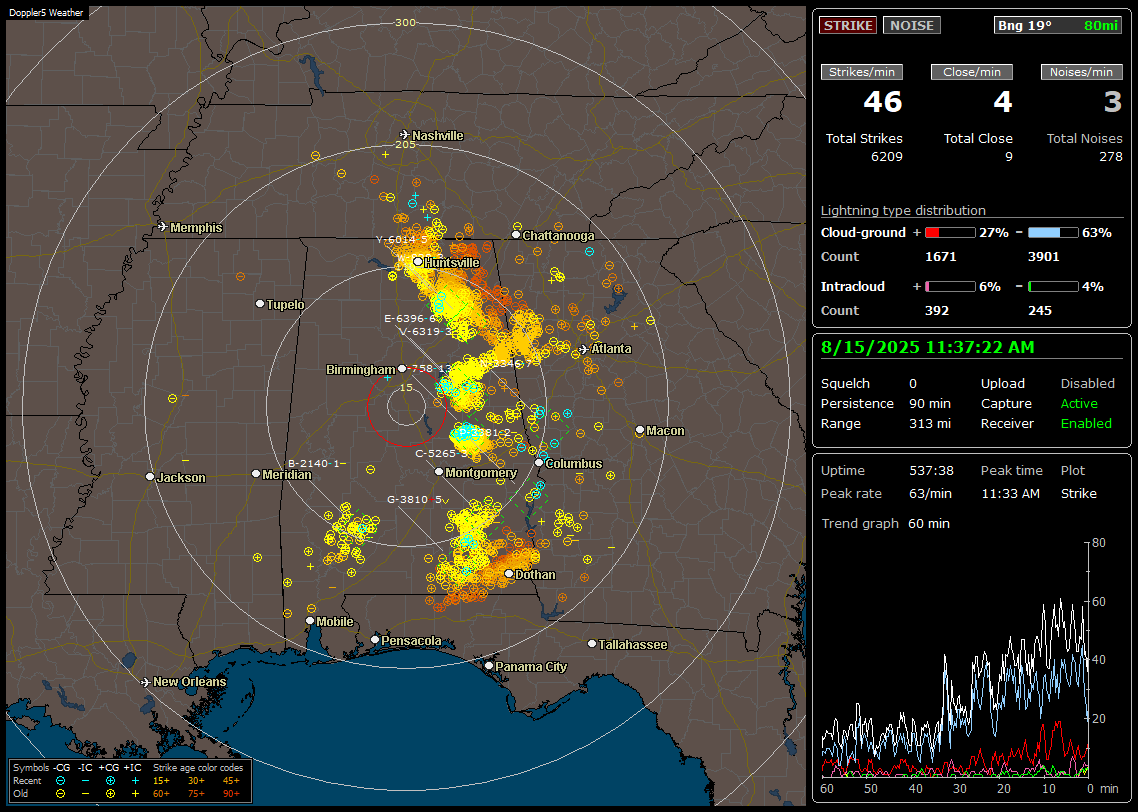Click the Upload status Disabled
Viewport: 1138px width, 812px height.
[1087, 384]
